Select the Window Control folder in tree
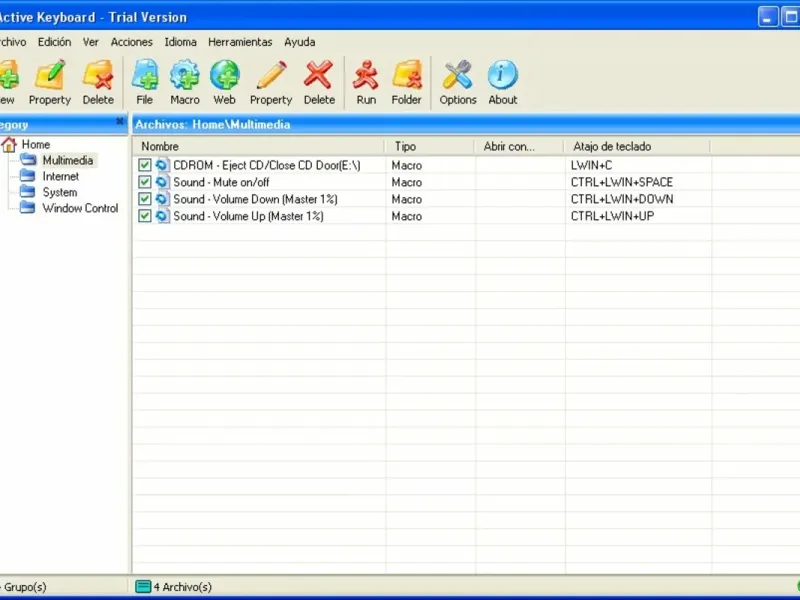The height and width of the screenshot is (600, 800). tap(80, 208)
